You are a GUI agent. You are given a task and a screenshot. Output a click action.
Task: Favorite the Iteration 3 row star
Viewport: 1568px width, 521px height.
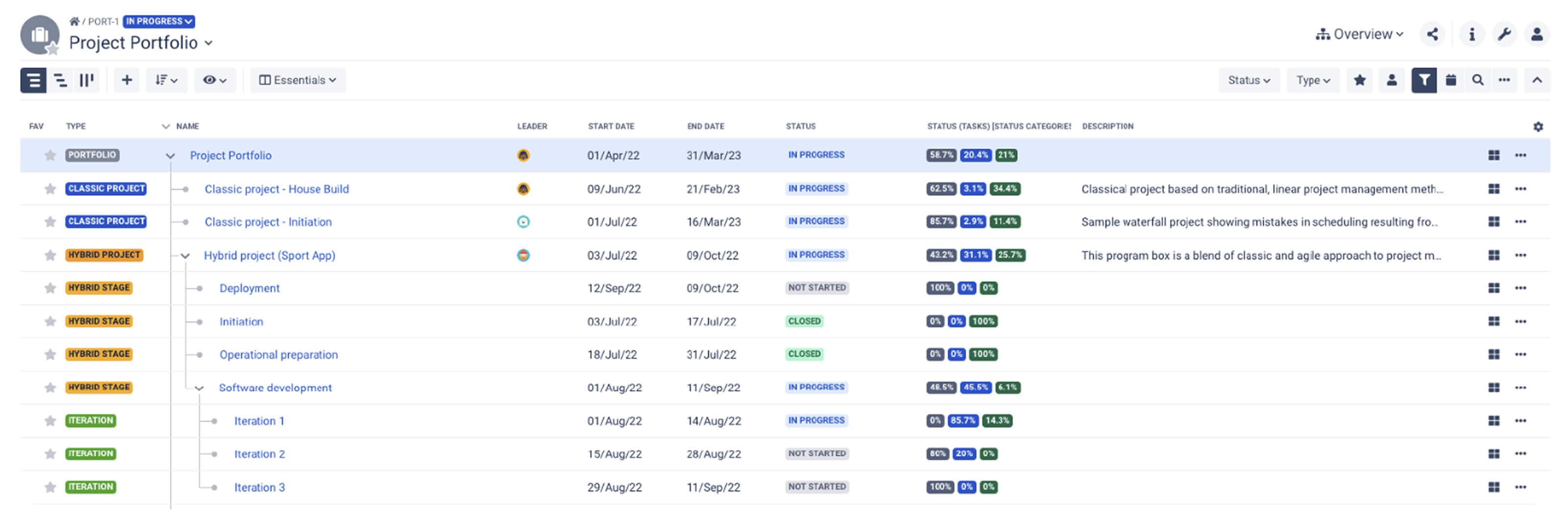pyautogui.click(x=50, y=488)
